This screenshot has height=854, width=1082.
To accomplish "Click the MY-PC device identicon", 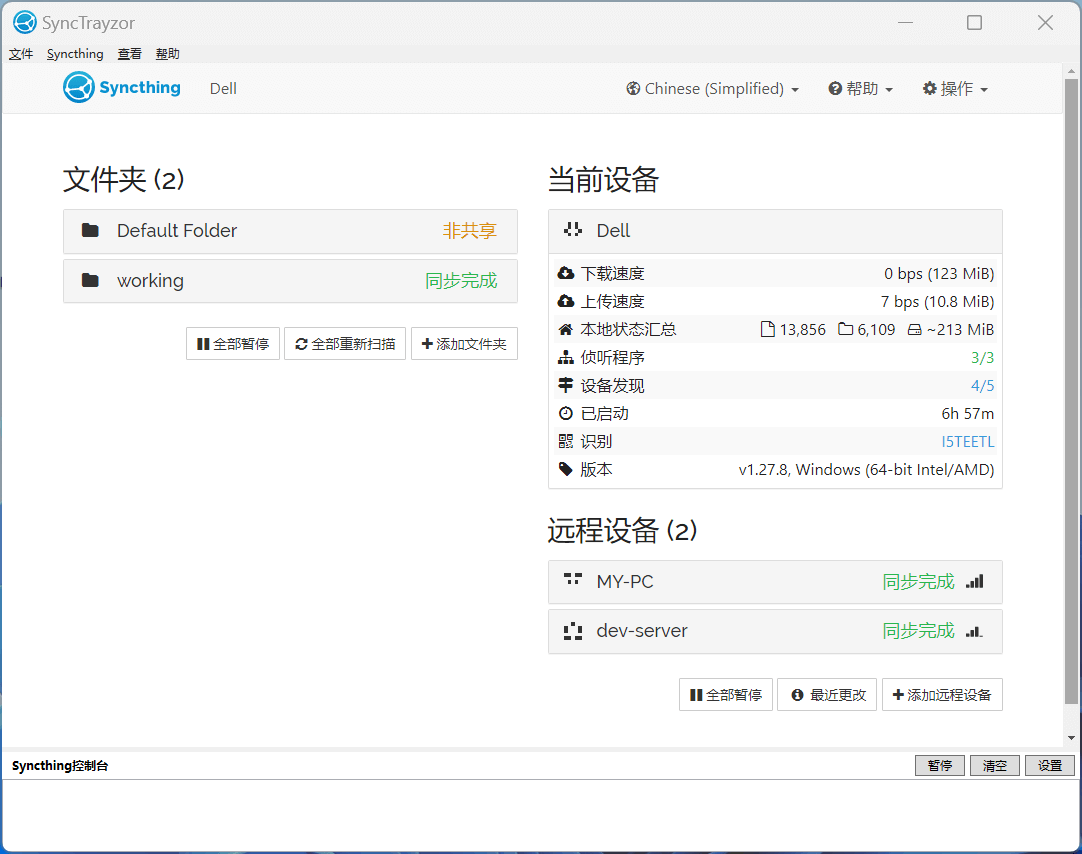I will (573, 581).
